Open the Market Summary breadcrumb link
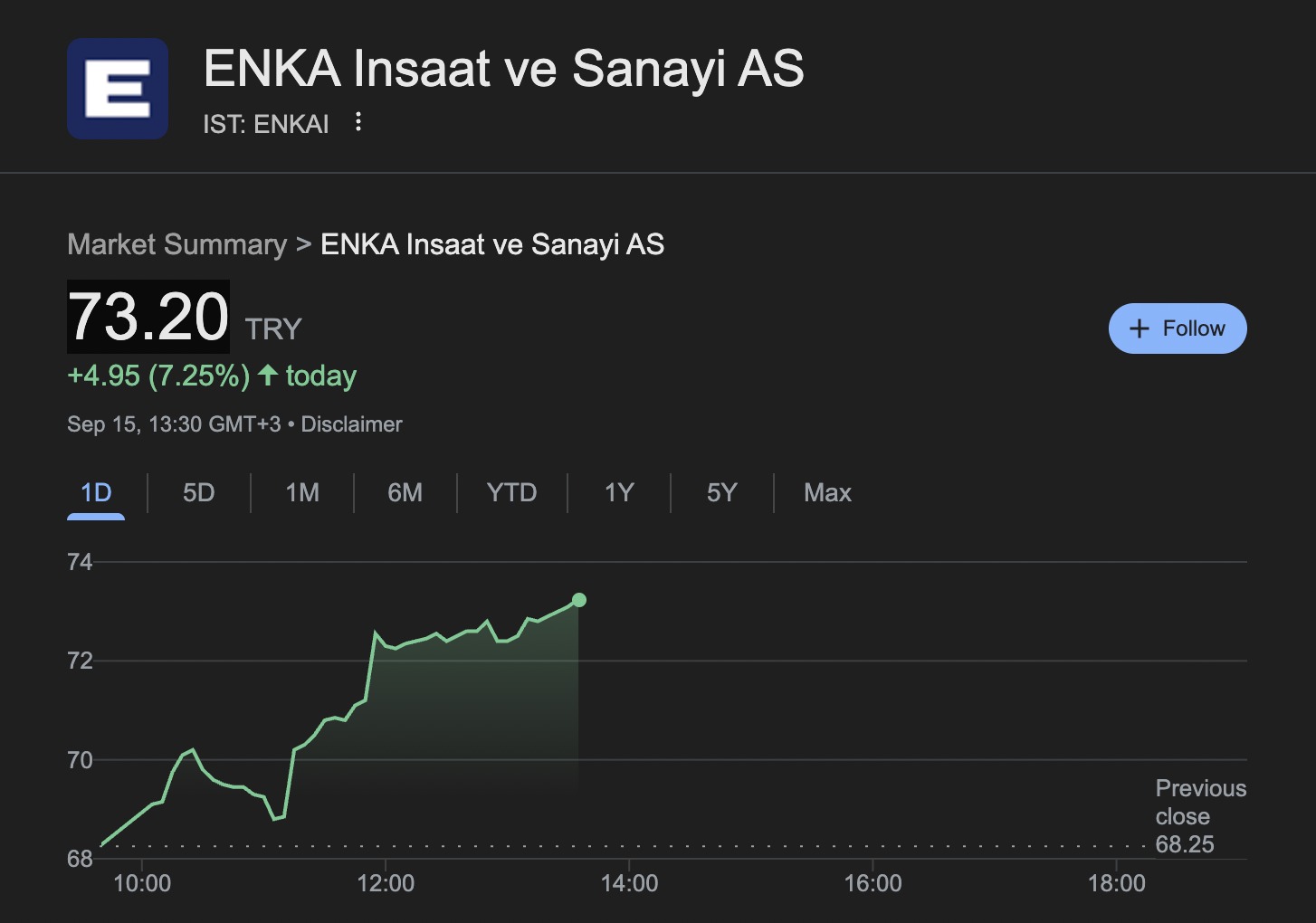Image resolution: width=1316 pixels, height=923 pixels. [176, 244]
